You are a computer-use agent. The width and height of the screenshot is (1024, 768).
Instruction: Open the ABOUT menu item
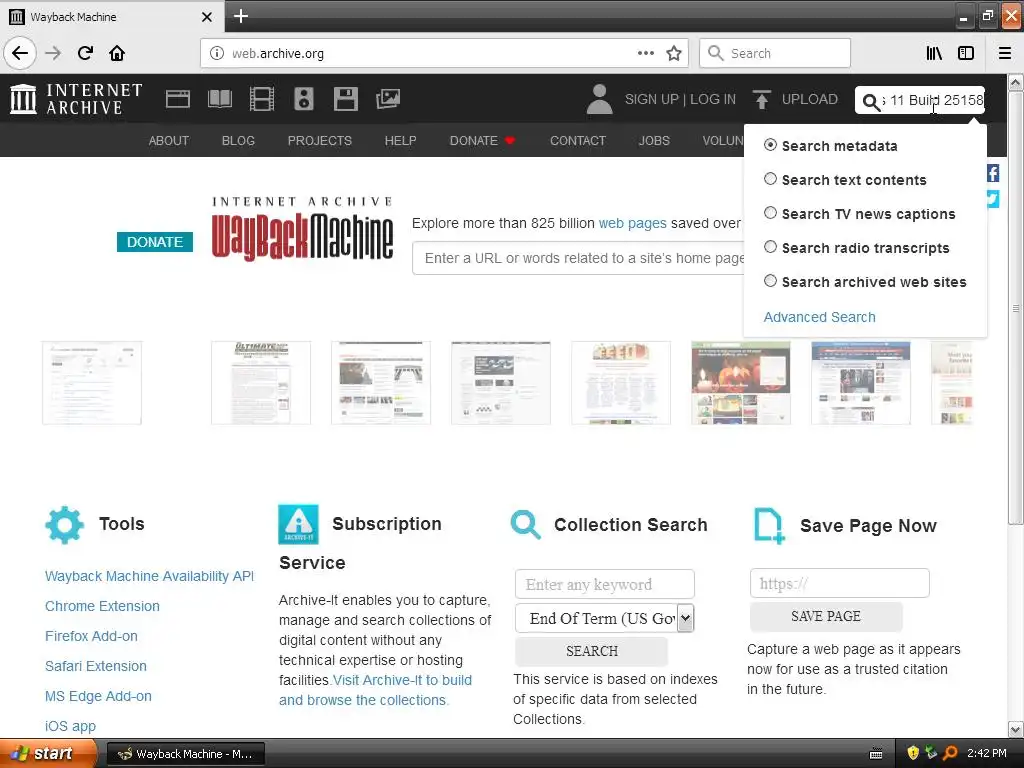pos(168,140)
